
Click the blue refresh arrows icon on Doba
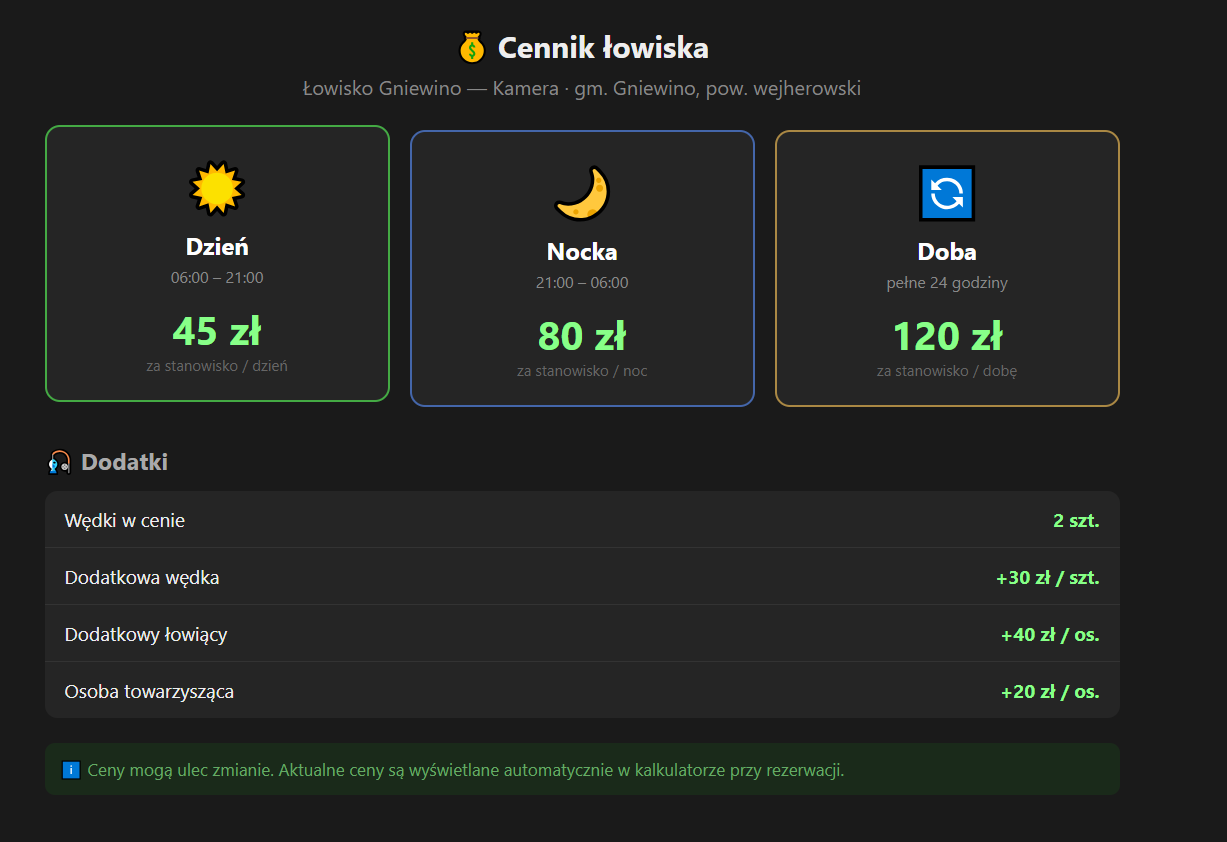(x=946, y=193)
